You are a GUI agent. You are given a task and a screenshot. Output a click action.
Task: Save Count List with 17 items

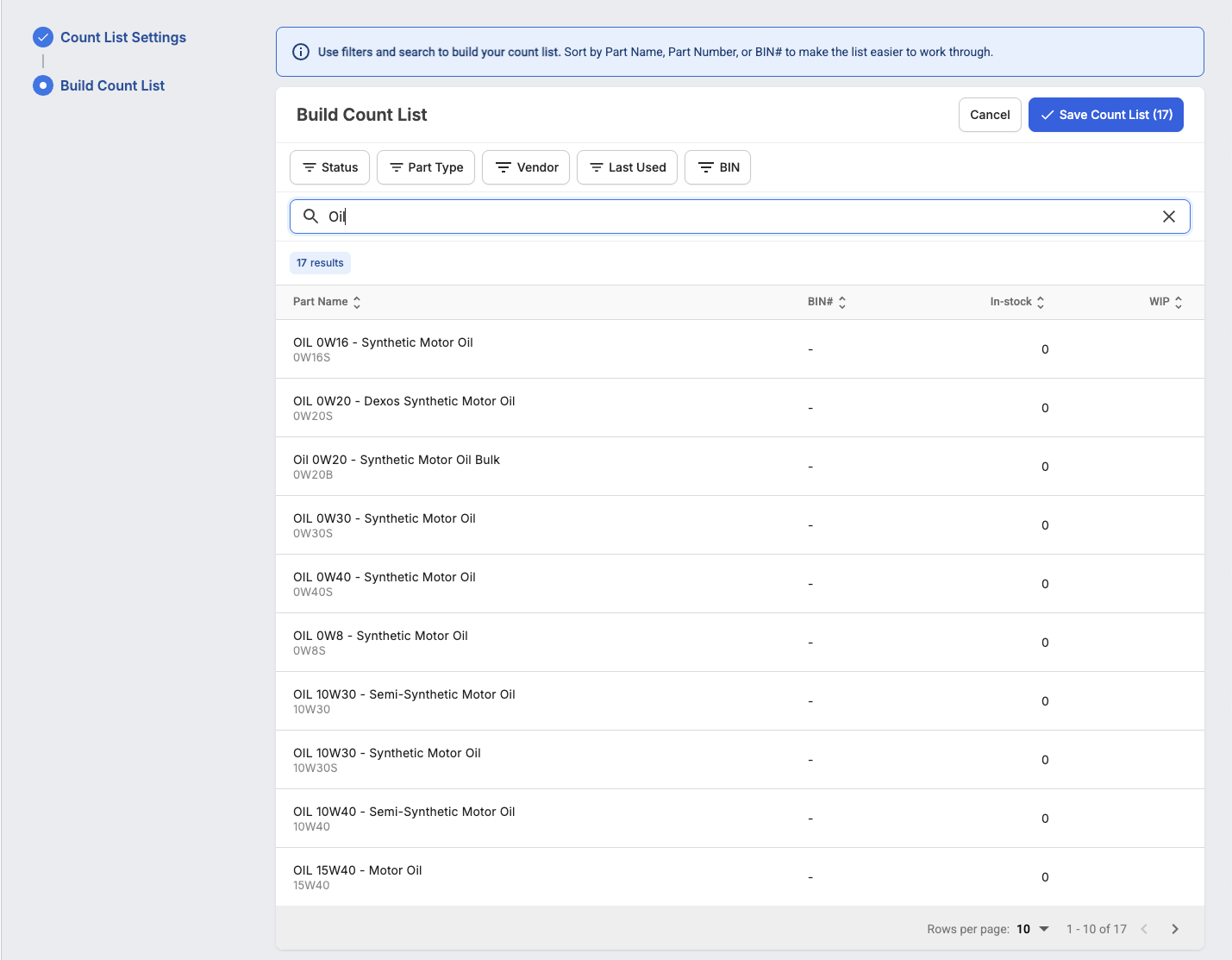pos(1106,115)
